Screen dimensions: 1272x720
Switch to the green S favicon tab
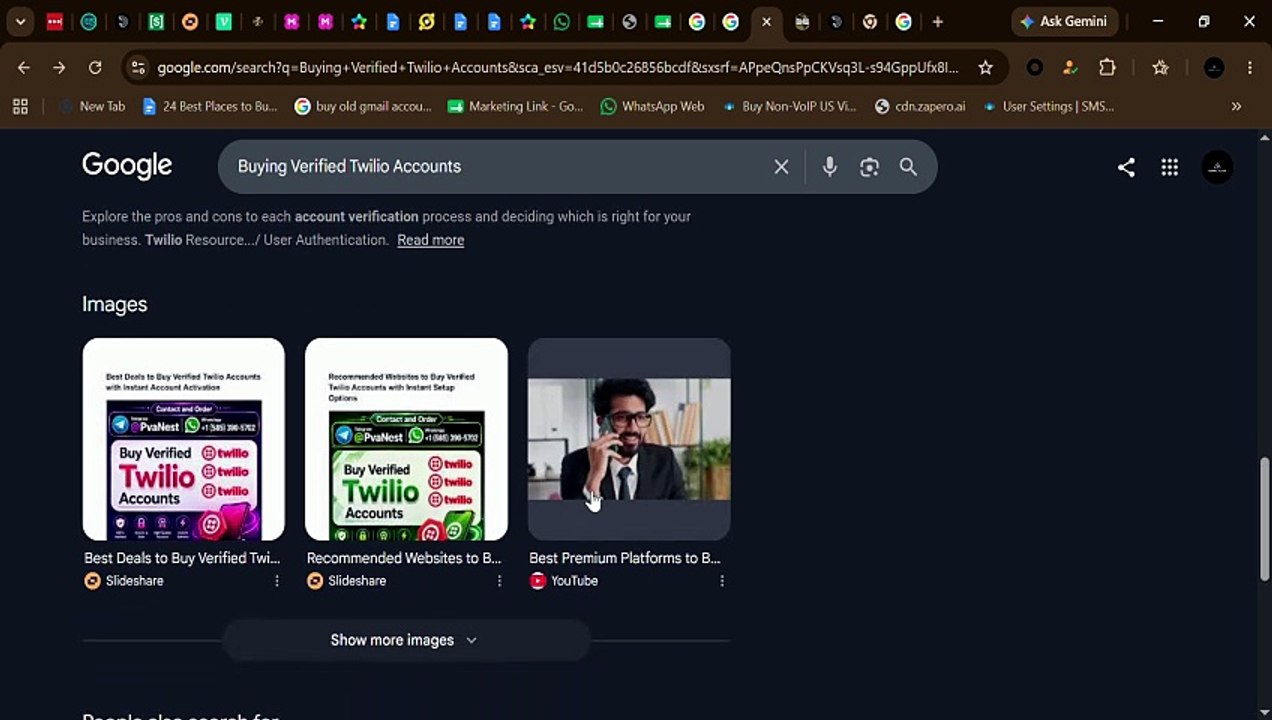pyautogui.click(x=156, y=22)
